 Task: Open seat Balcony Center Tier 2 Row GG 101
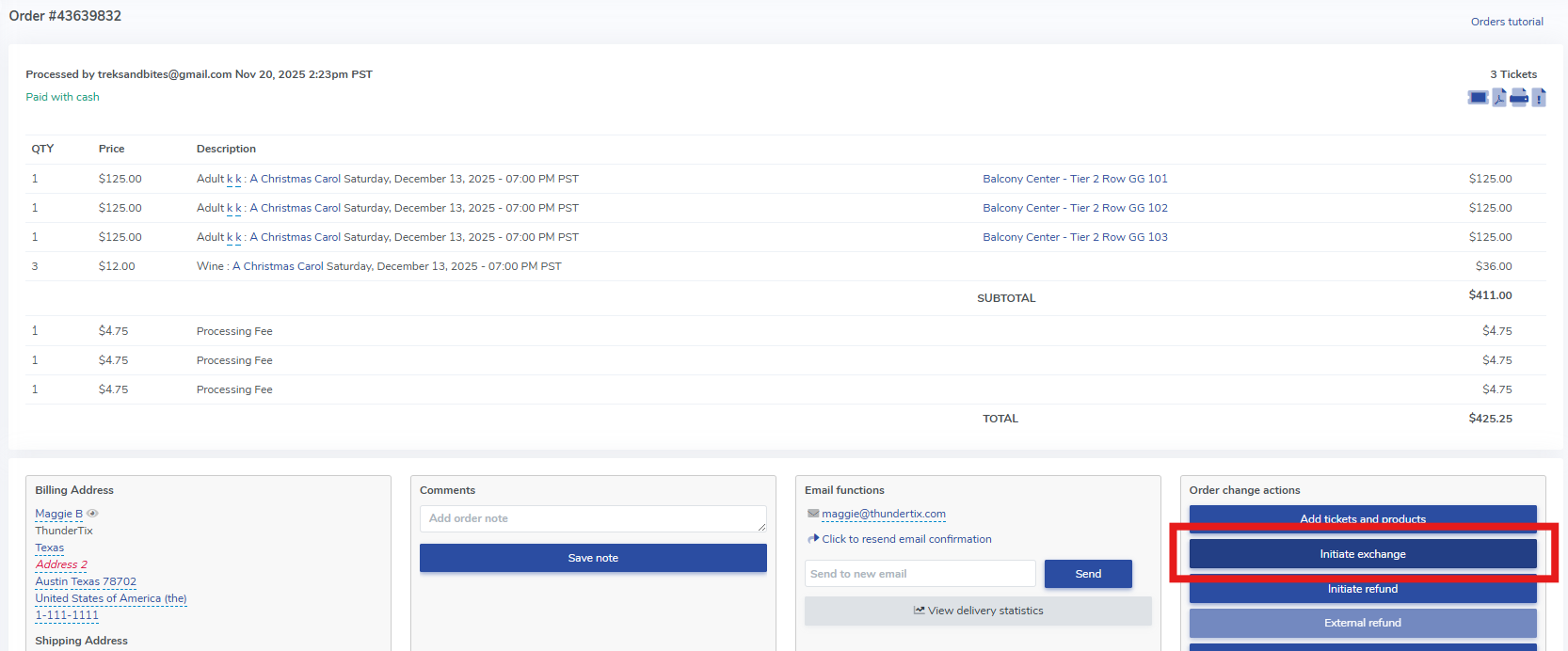coord(1075,179)
